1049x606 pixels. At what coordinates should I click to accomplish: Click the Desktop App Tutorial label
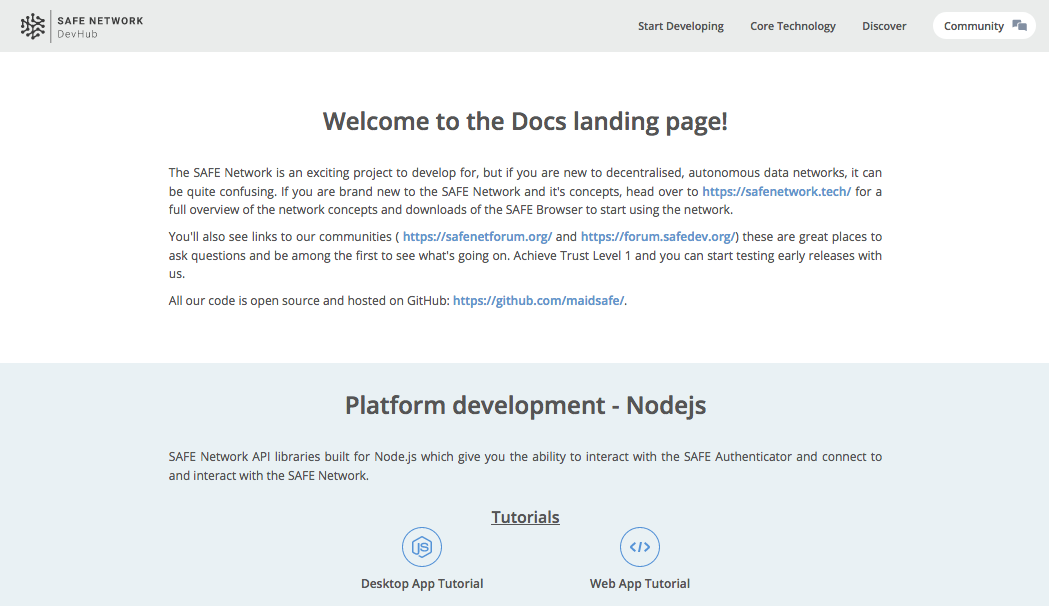(422, 583)
